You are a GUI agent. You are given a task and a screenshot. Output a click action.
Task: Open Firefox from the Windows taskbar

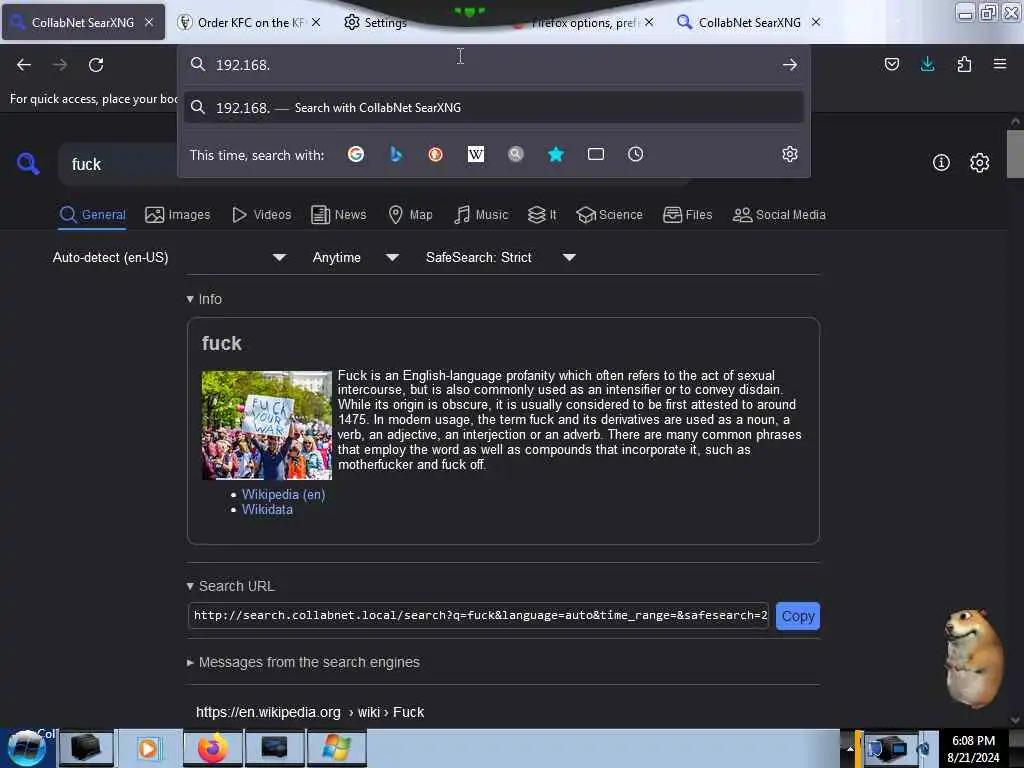click(x=213, y=748)
